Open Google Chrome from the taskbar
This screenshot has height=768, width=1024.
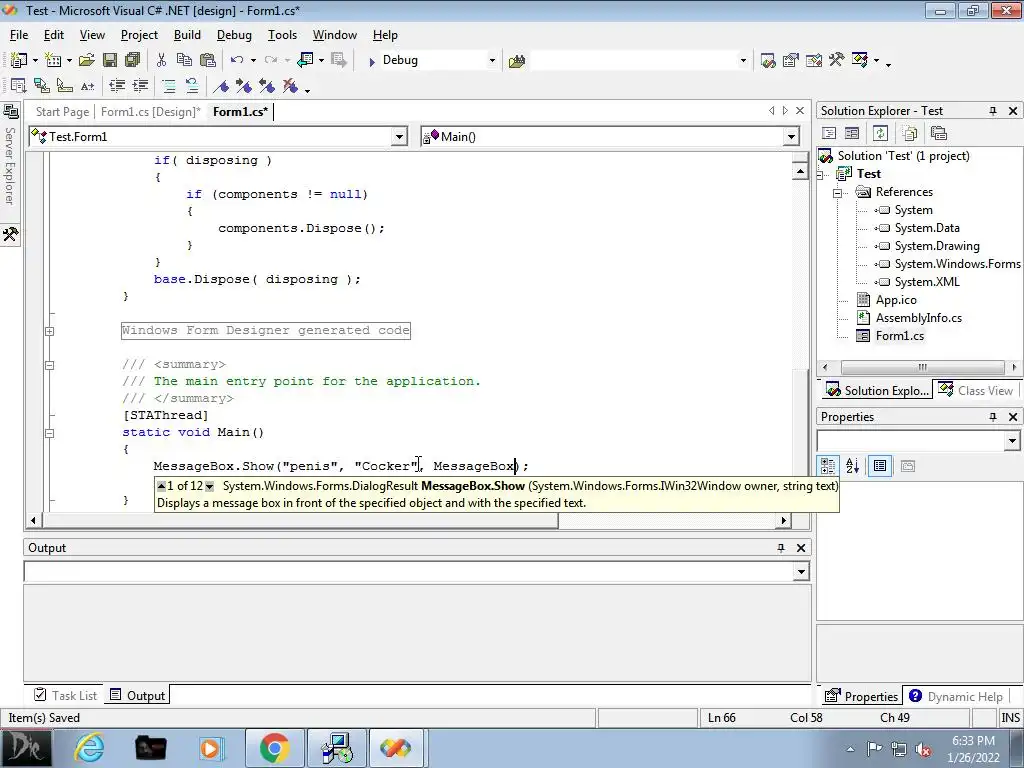click(274, 748)
